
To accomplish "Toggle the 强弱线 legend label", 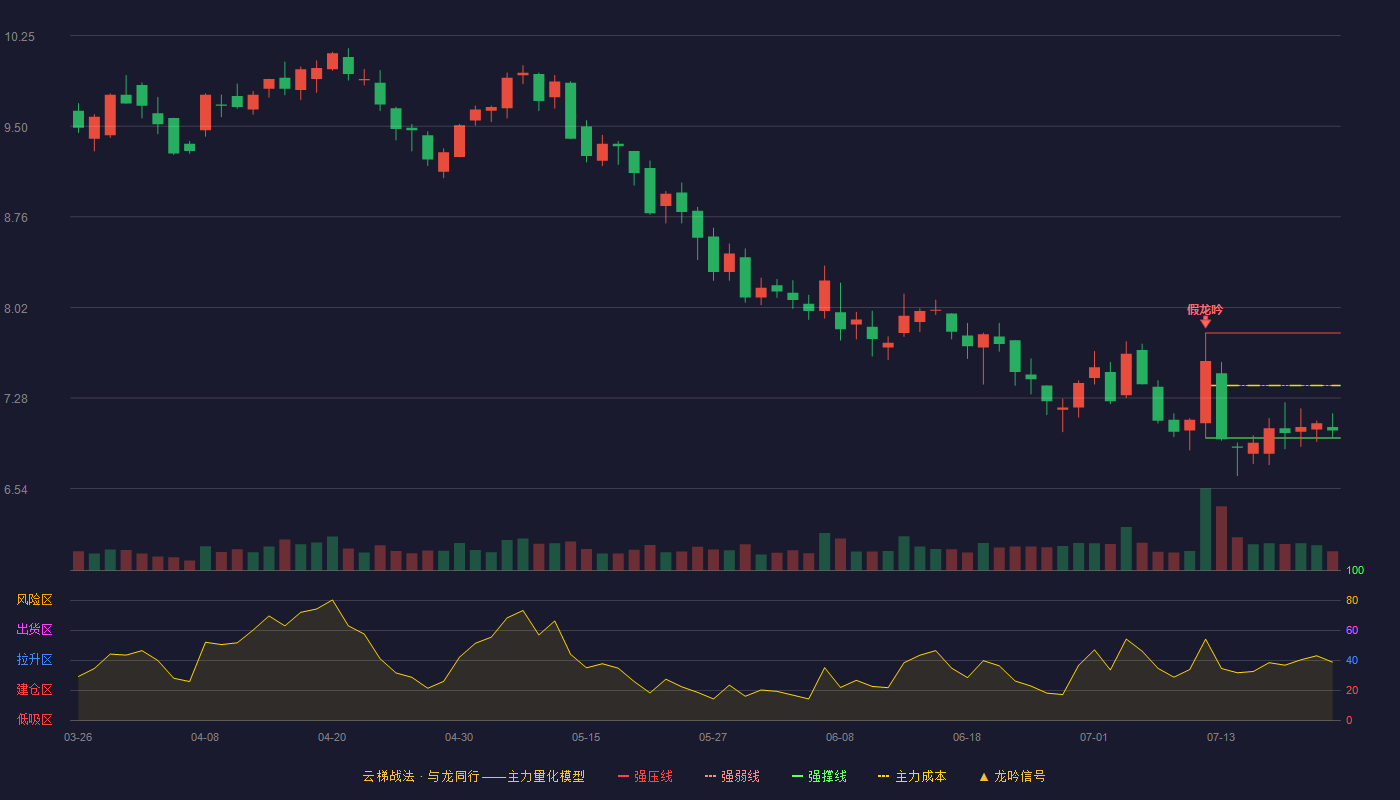I will click(x=740, y=777).
